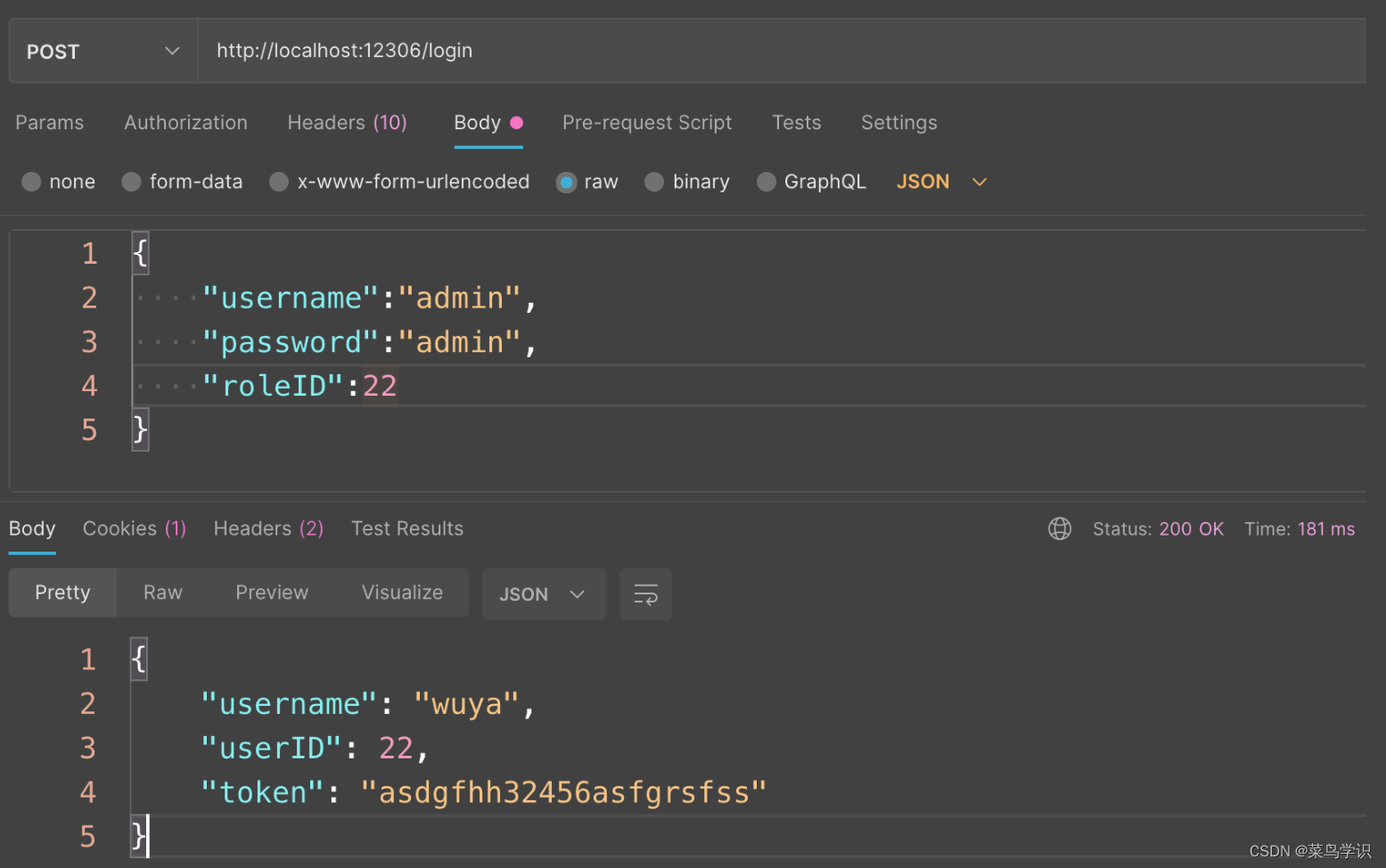Click the token value in the response

coord(563,792)
